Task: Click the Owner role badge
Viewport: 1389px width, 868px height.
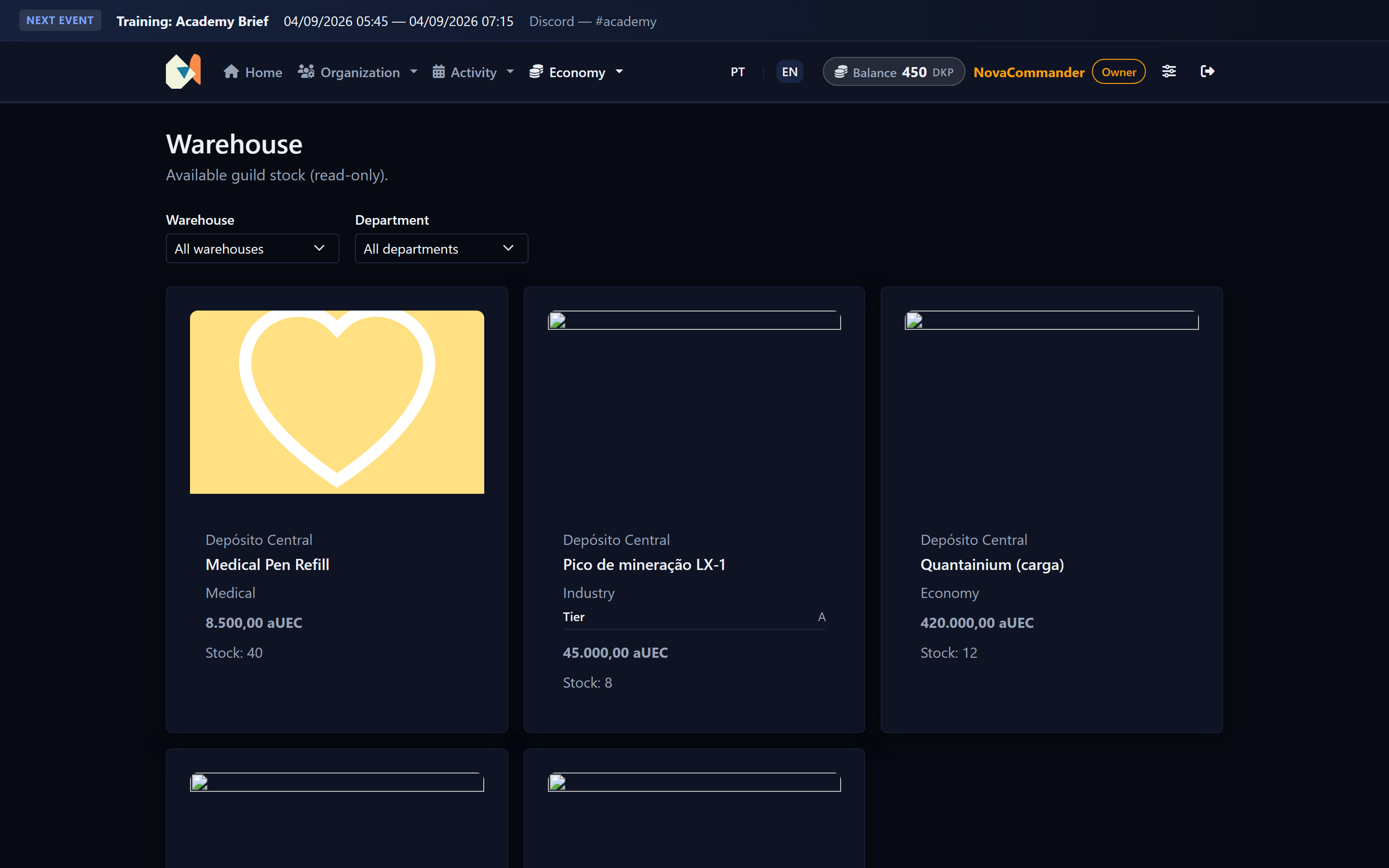Action: (1118, 72)
